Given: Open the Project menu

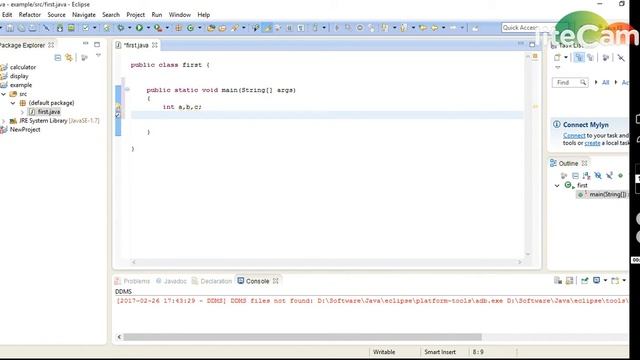Looking at the screenshot, I should coord(136,15).
